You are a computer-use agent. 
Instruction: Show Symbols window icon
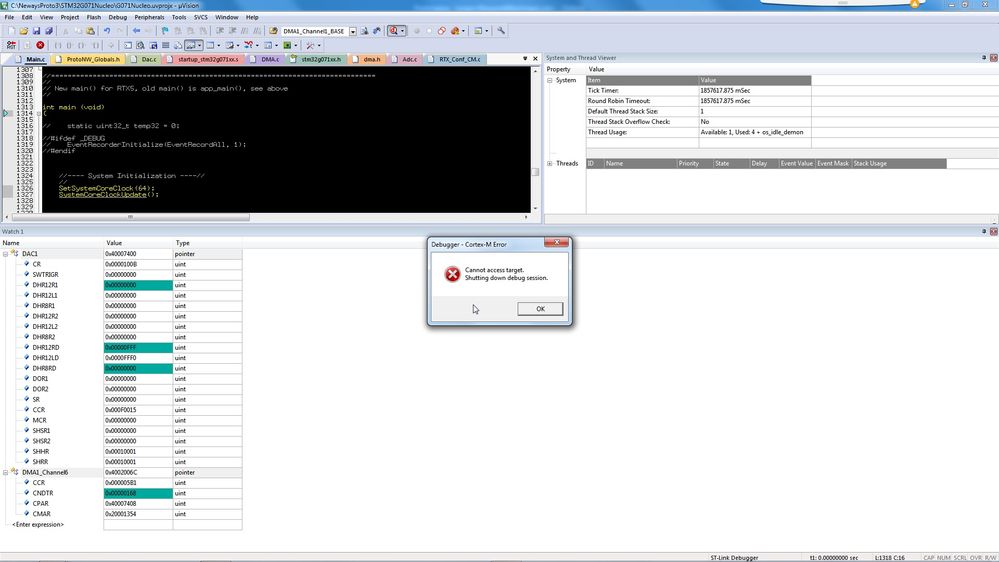point(153,45)
